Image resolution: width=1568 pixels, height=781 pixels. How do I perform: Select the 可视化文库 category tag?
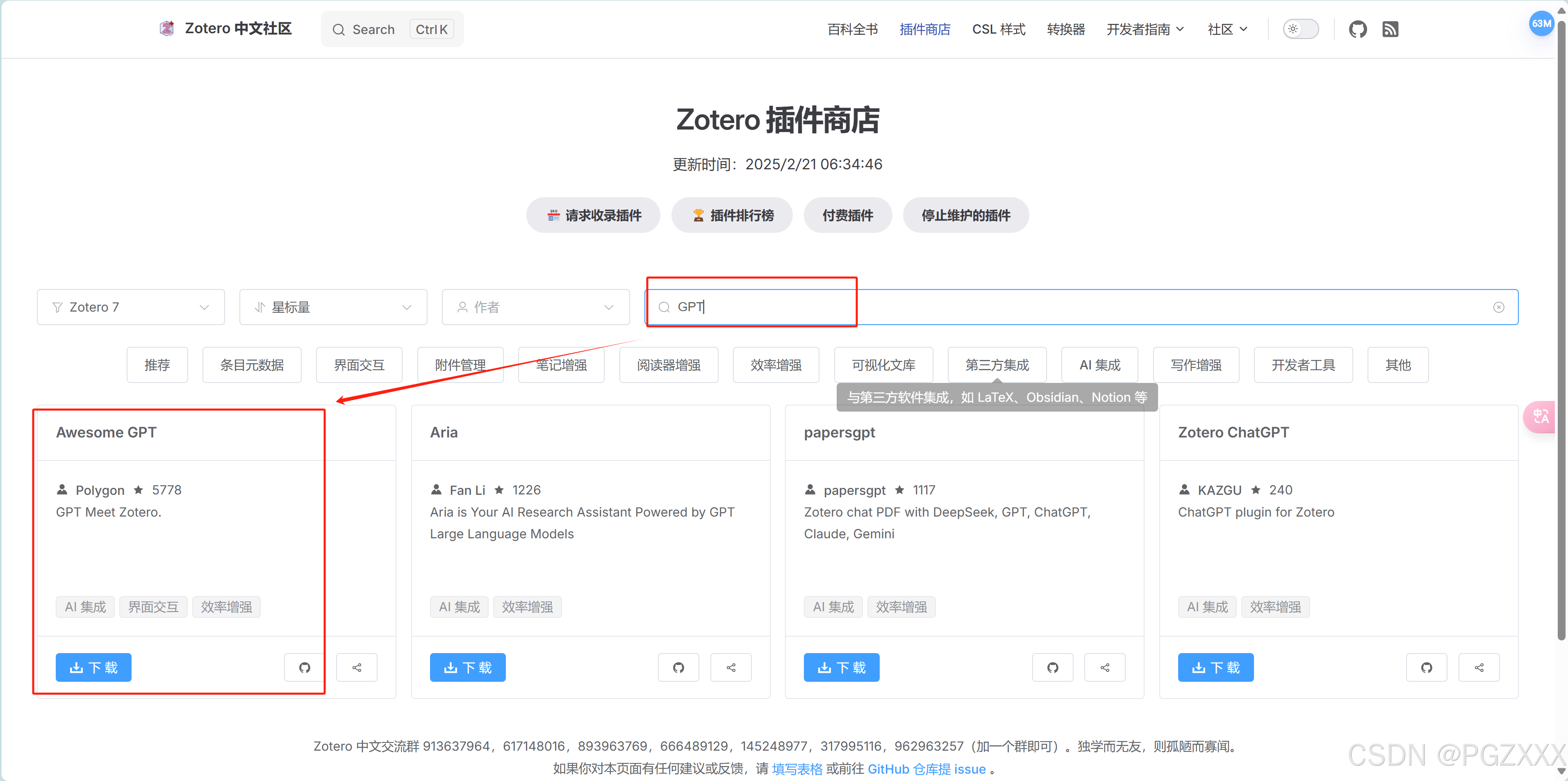pyautogui.click(x=884, y=365)
